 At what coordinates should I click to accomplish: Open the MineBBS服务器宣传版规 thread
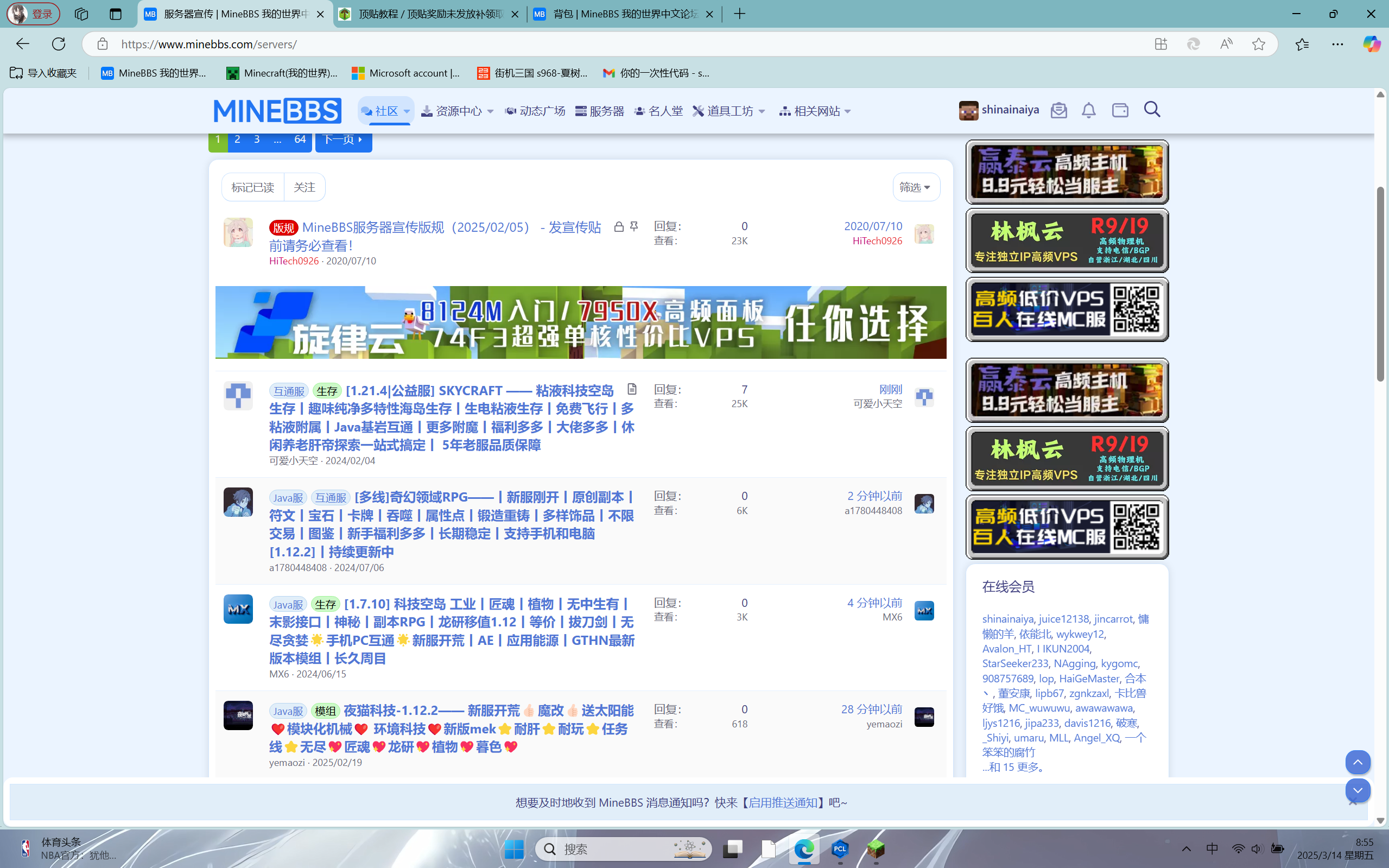click(436, 236)
